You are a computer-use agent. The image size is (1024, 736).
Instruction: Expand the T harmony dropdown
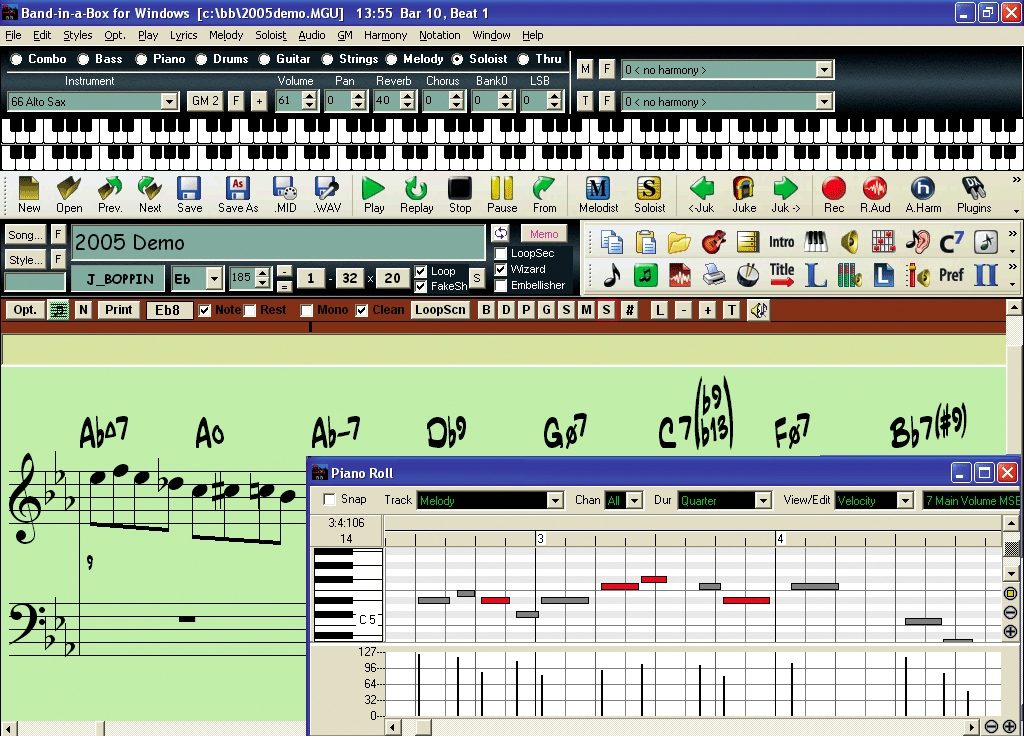coord(824,101)
